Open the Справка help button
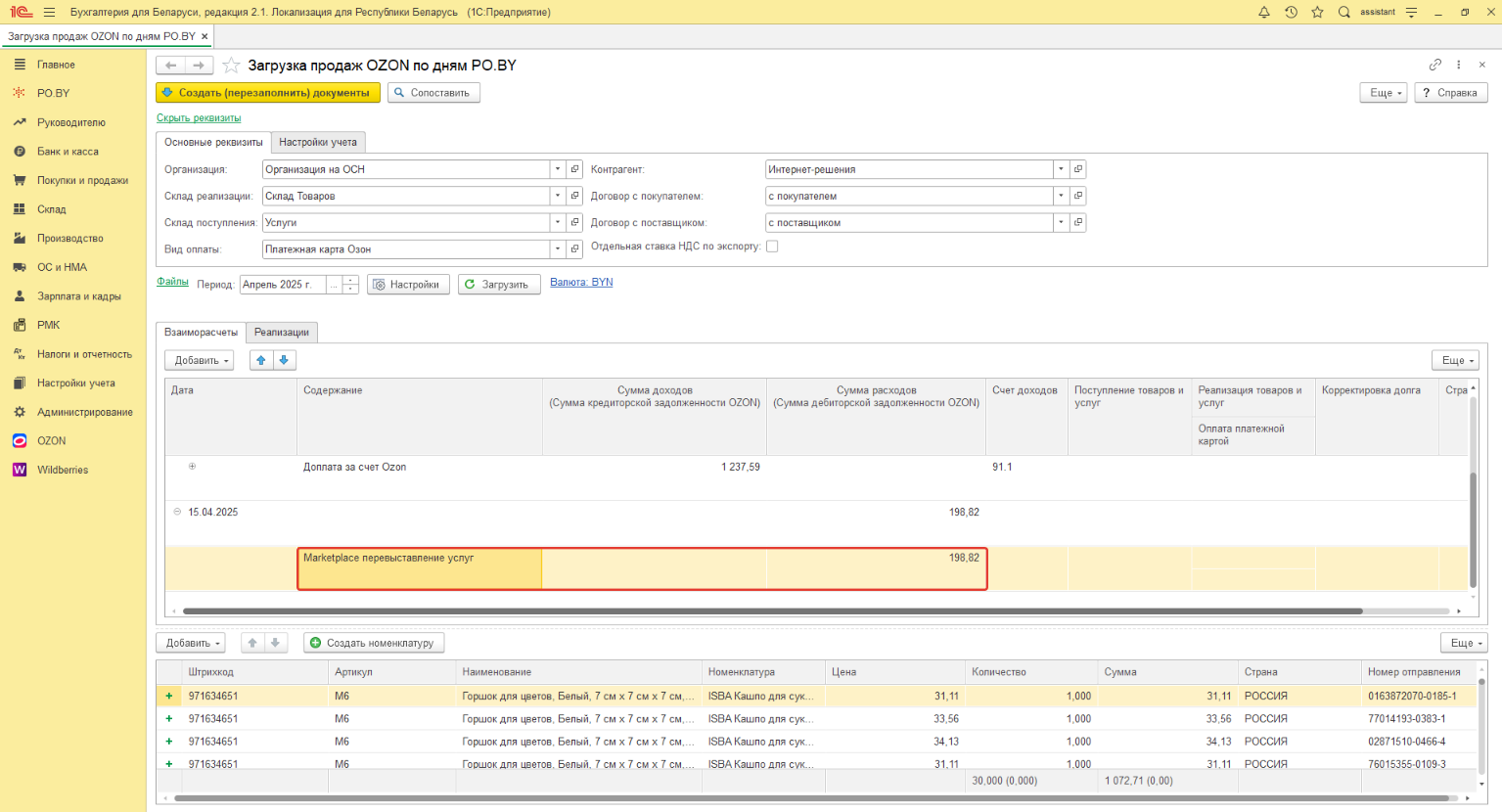 pos(1450,93)
